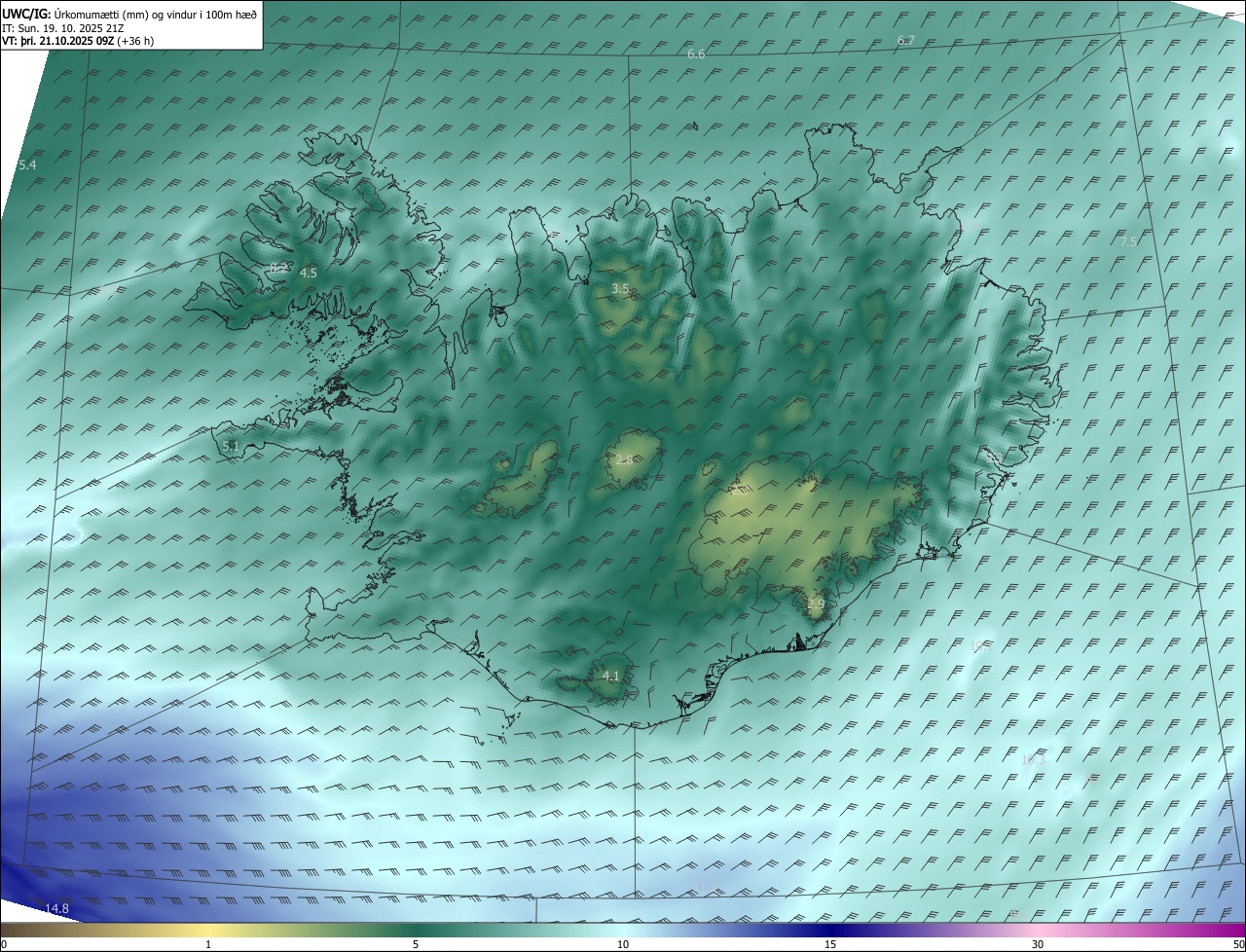Click the colorbar tick label '15'

pyautogui.click(x=830, y=944)
